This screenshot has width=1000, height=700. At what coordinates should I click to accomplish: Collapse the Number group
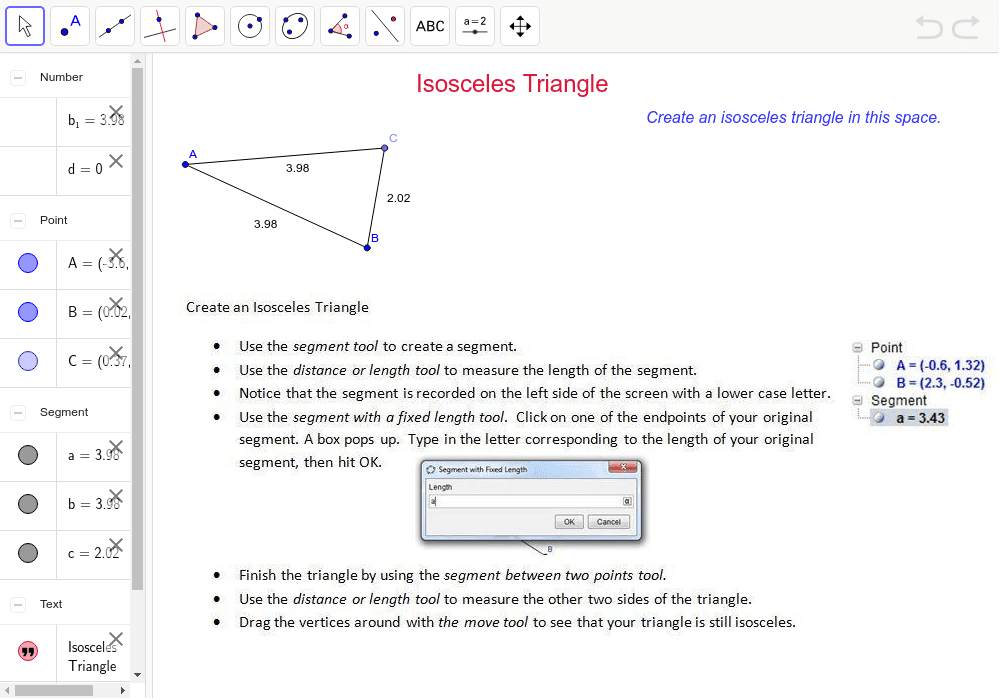pyautogui.click(x=18, y=78)
